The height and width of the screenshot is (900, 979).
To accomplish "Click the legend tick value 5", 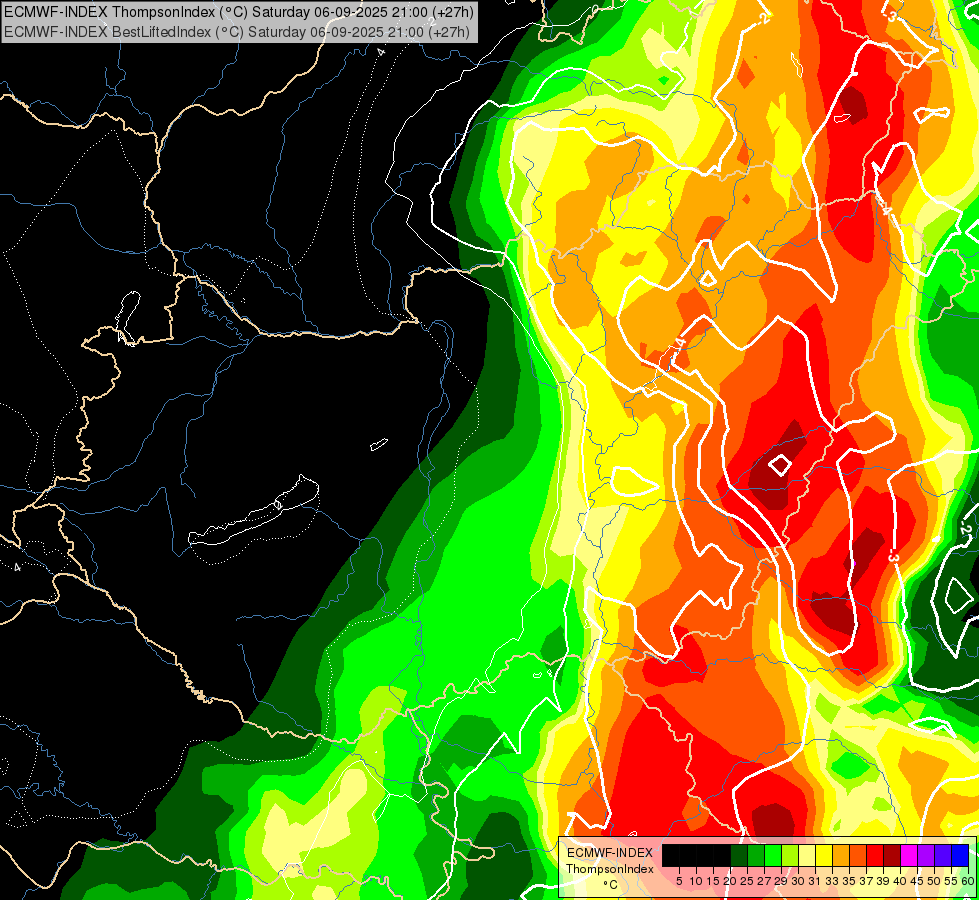I will (679, 881).
